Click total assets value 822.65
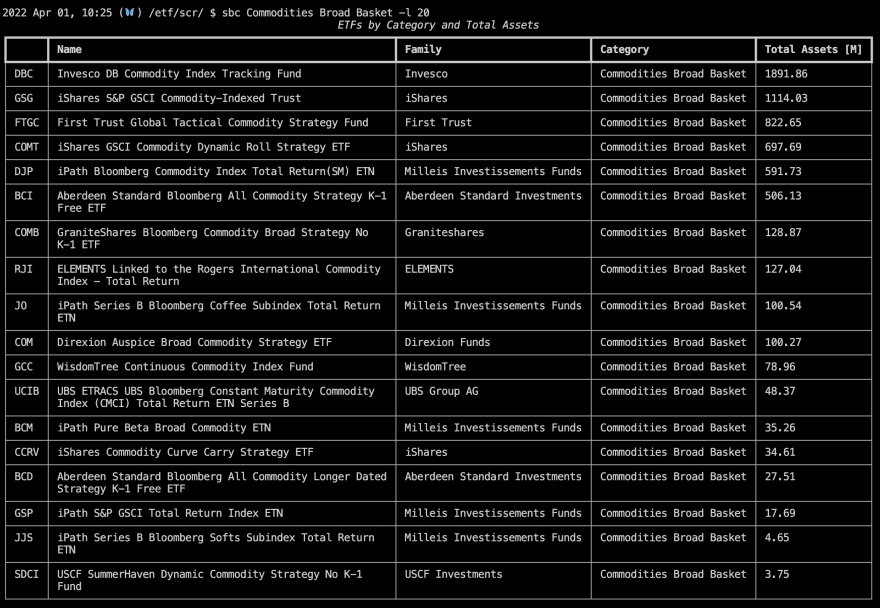Screen dimensions: 880x608 783,122
